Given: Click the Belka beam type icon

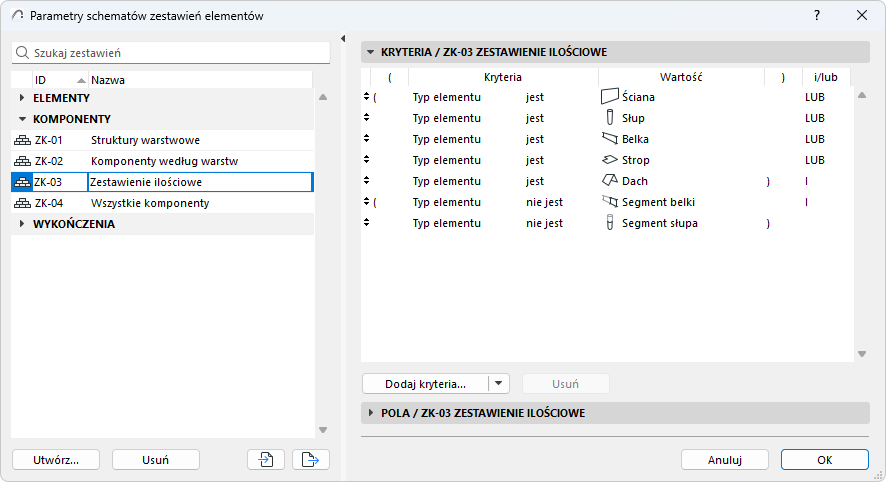Looking at the screenshot, I should (x=610, y=139).
